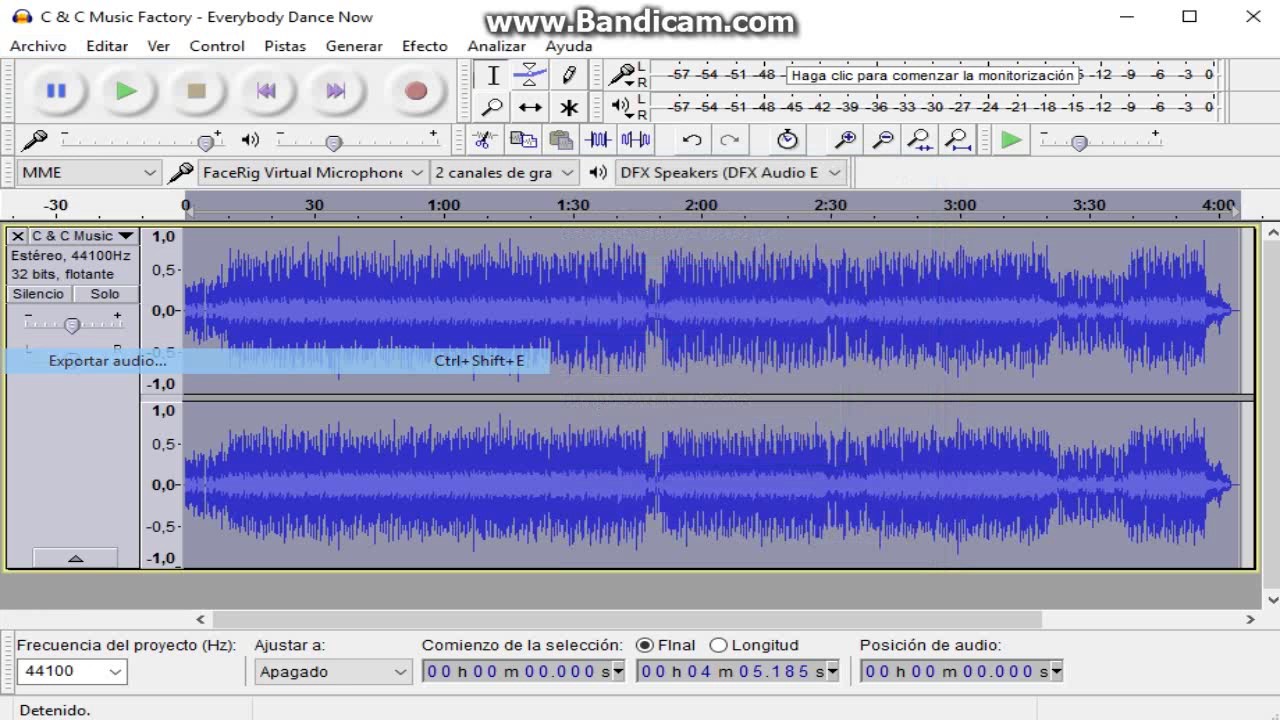Collapse the track with the bottom arrow
Screen dimensions: 1280x720
point(75,558)
